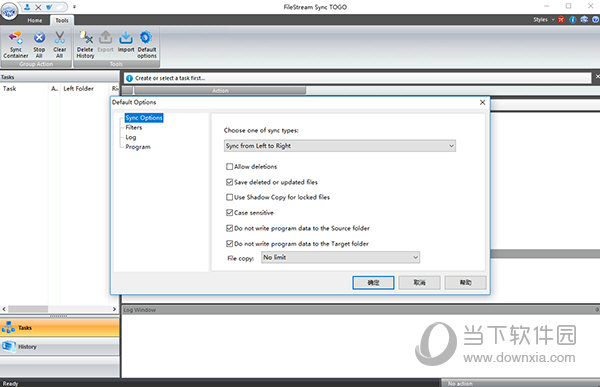Click the Clear All scissors icon
This screenshot has height=387, width=600.
(59, 37)
